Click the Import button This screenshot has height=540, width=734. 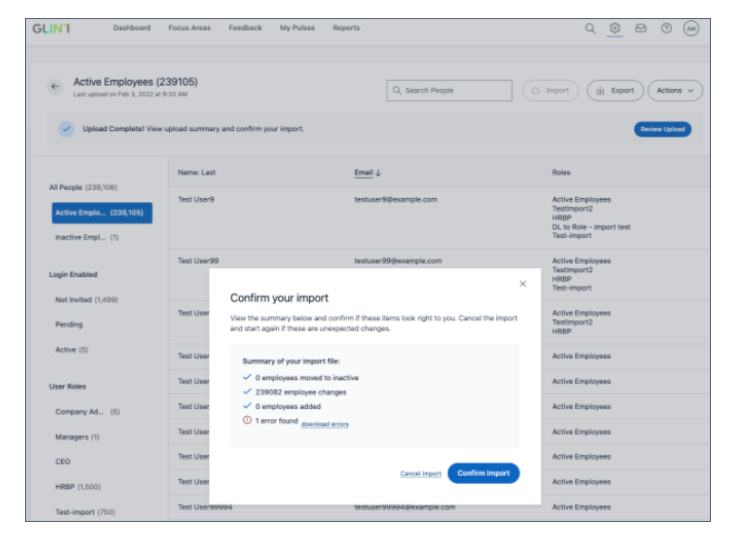tap(550, 90)
